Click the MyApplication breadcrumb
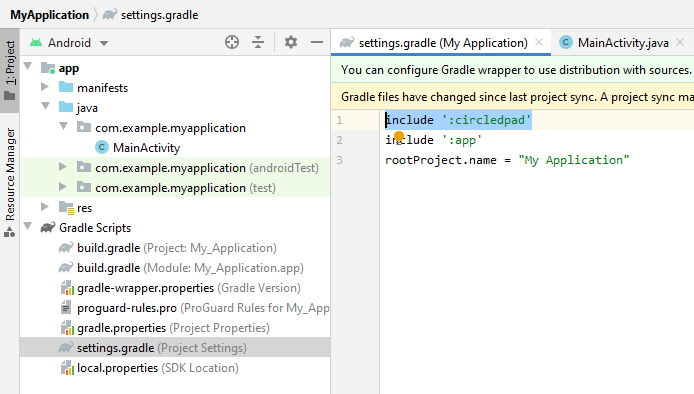Screen dimensions: 694x394 tap(50, 15)
